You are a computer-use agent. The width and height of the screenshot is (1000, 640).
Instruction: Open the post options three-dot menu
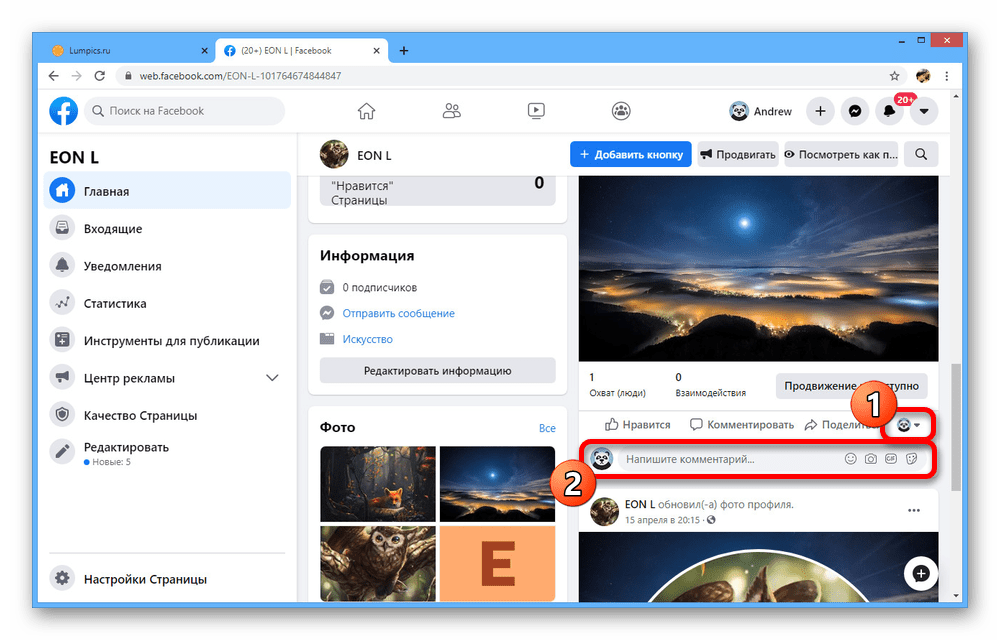coord(914,511)
